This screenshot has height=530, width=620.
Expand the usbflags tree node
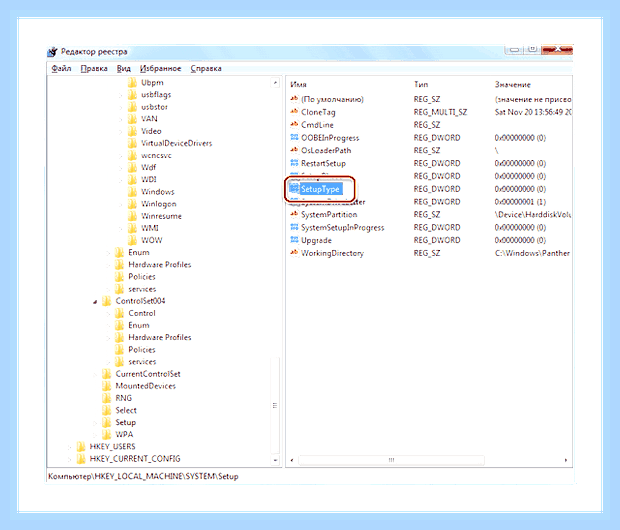[x=121, y=95]
